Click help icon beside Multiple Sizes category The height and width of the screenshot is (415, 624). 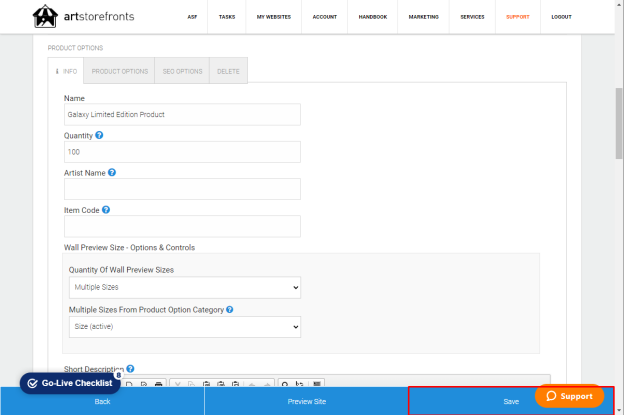click(230, 310)
